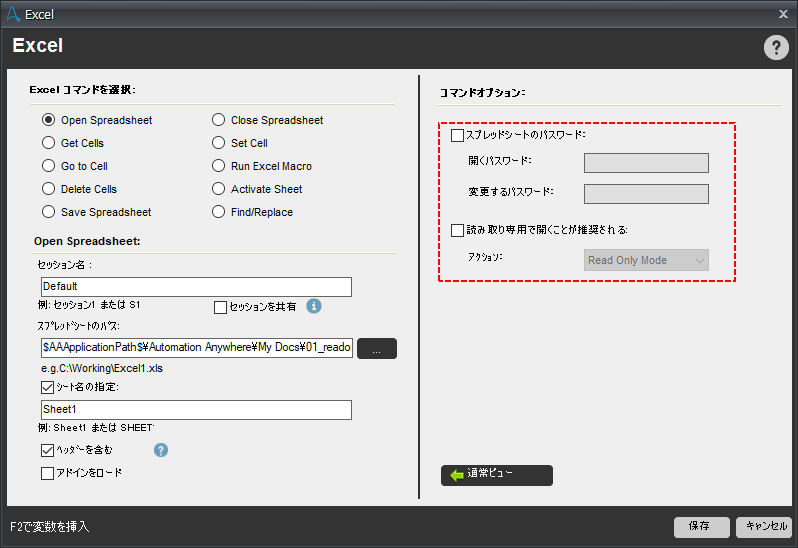The height and width of the screenshot is (548, 798).
Task: Toggle the ヘッダーを含む checkbox
Action: 47,450
